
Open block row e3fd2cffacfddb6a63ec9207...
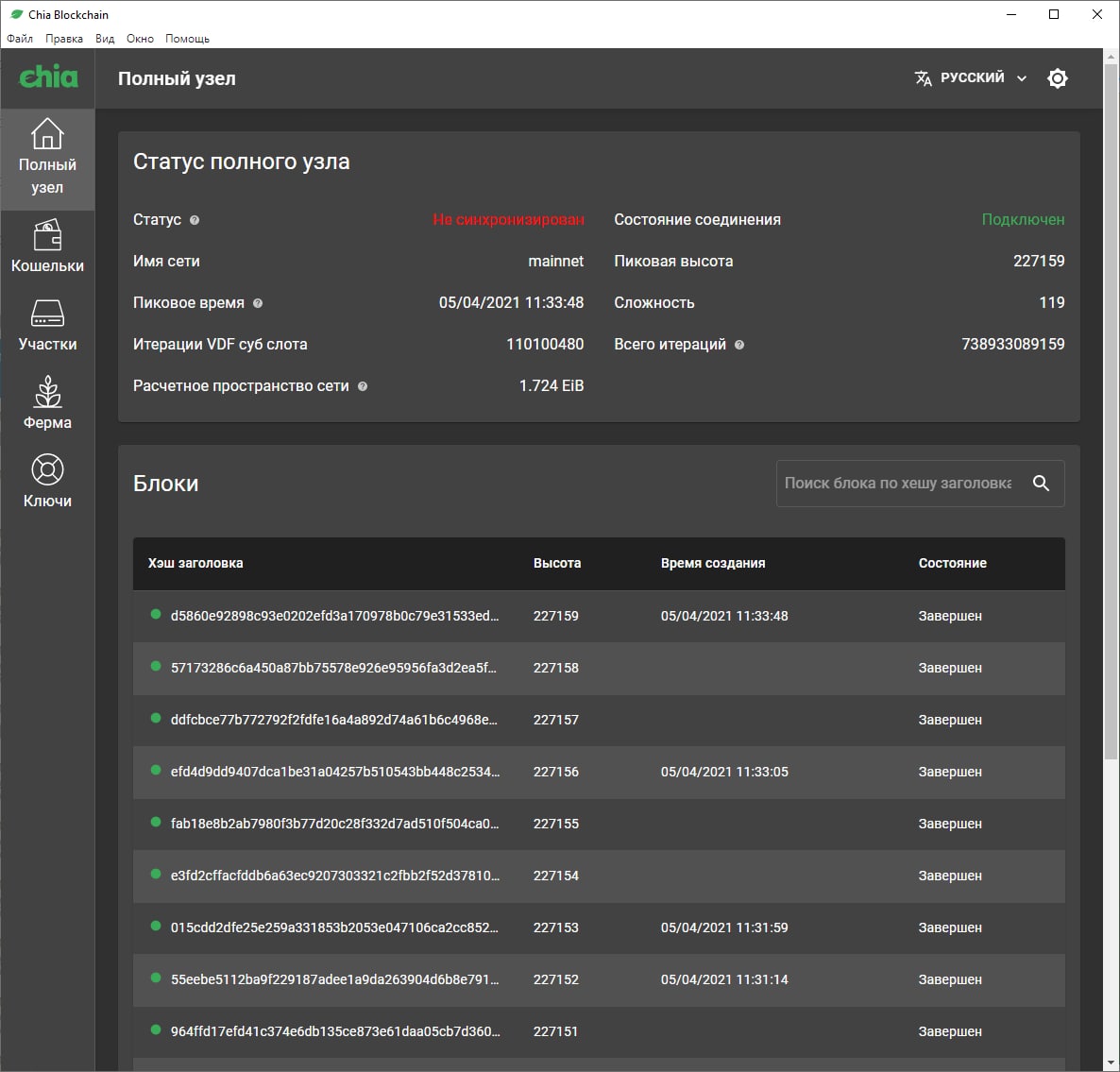[599, 876]
